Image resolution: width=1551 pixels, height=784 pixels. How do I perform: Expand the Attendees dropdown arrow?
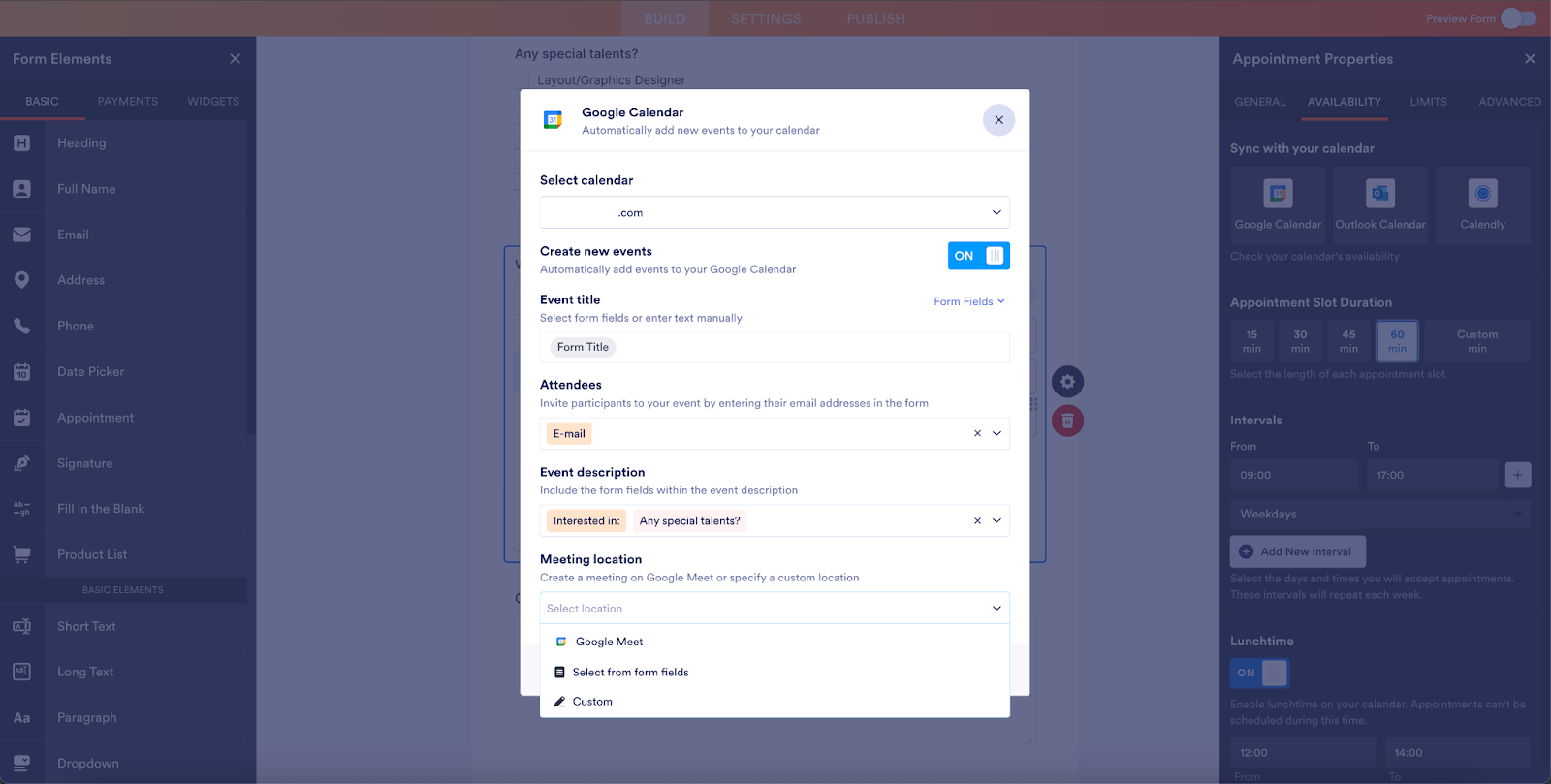pos(997,434)
